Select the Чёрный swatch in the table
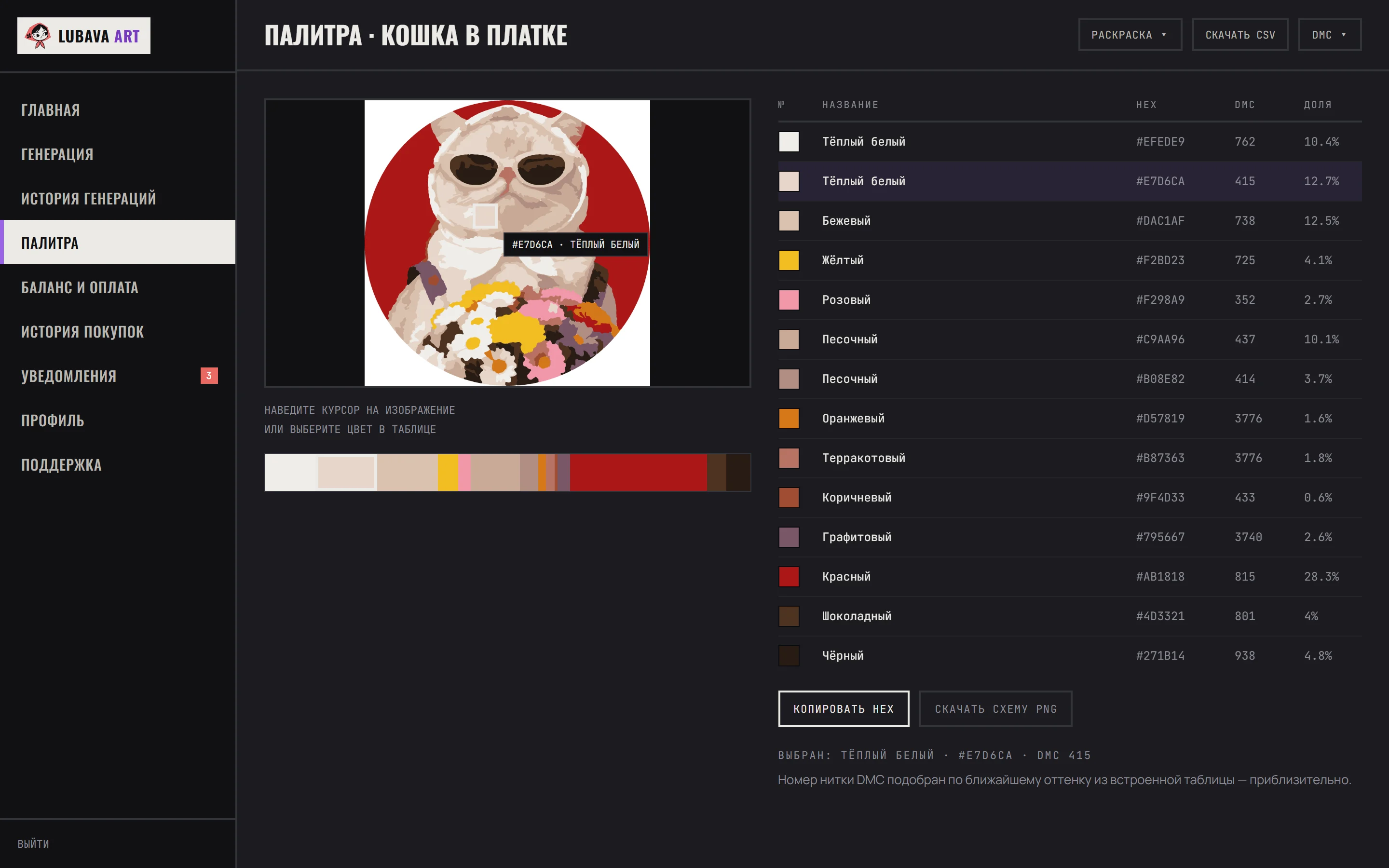 coord(789,656)
